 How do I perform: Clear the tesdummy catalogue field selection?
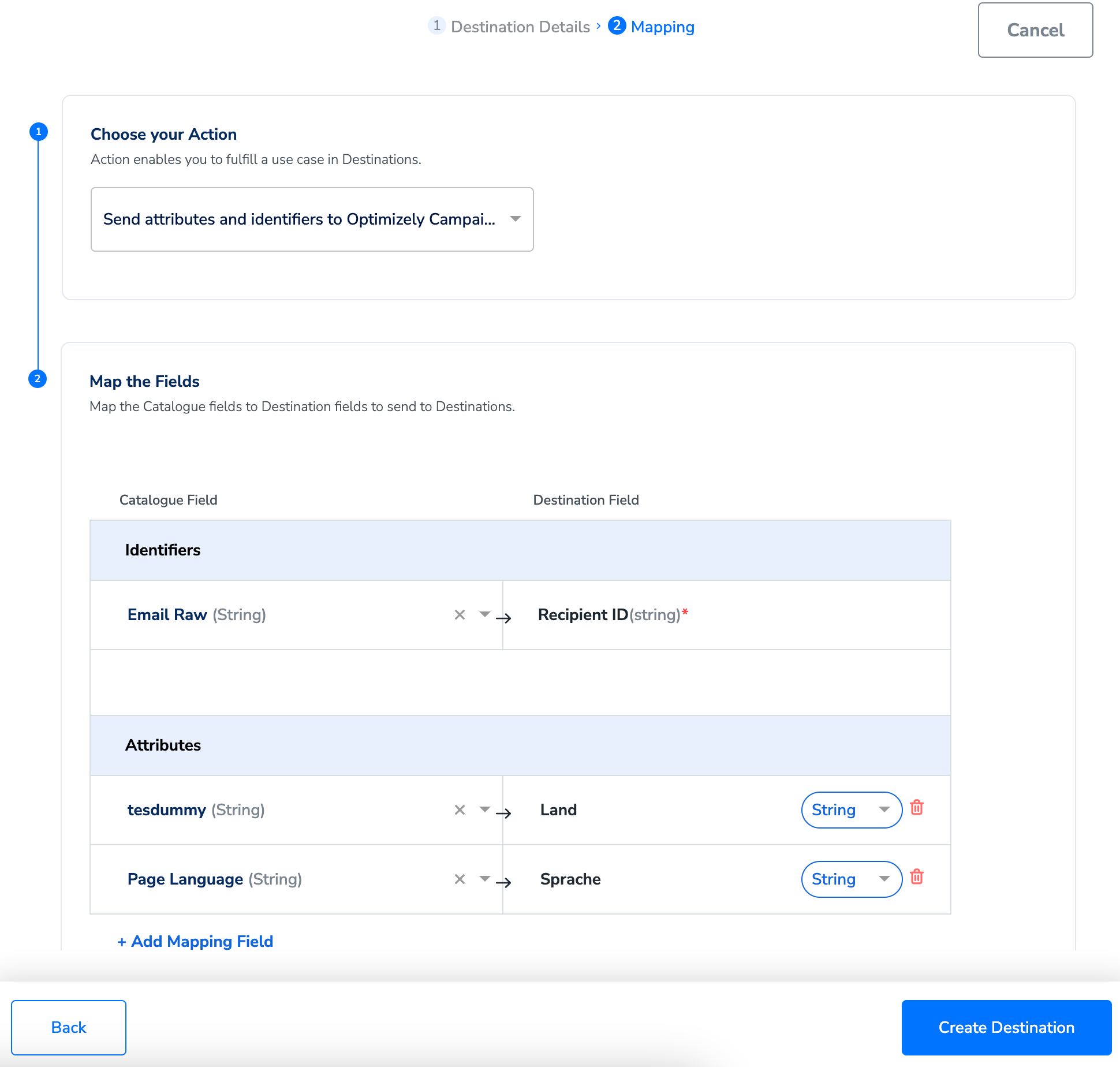click(x=460, y=810)
